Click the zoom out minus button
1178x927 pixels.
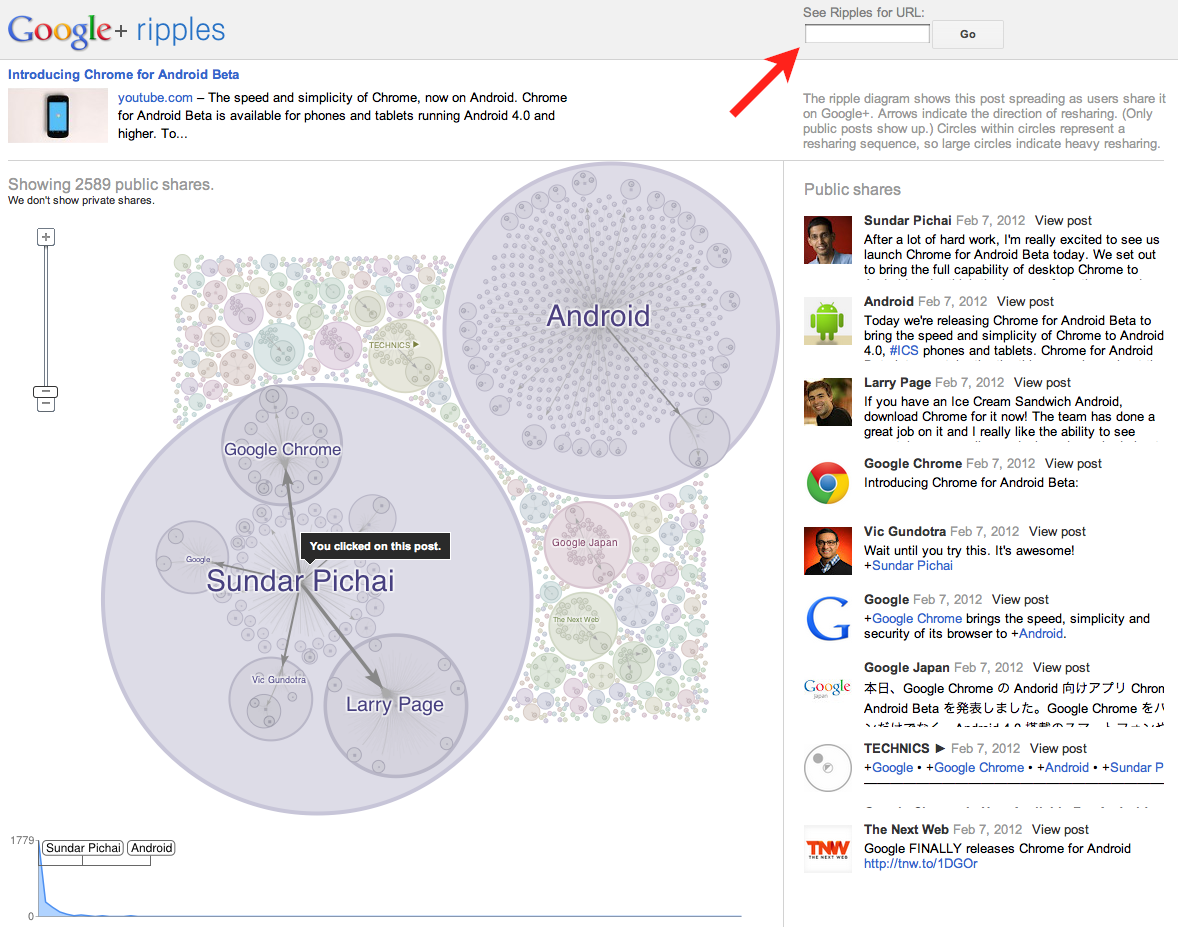46,404
